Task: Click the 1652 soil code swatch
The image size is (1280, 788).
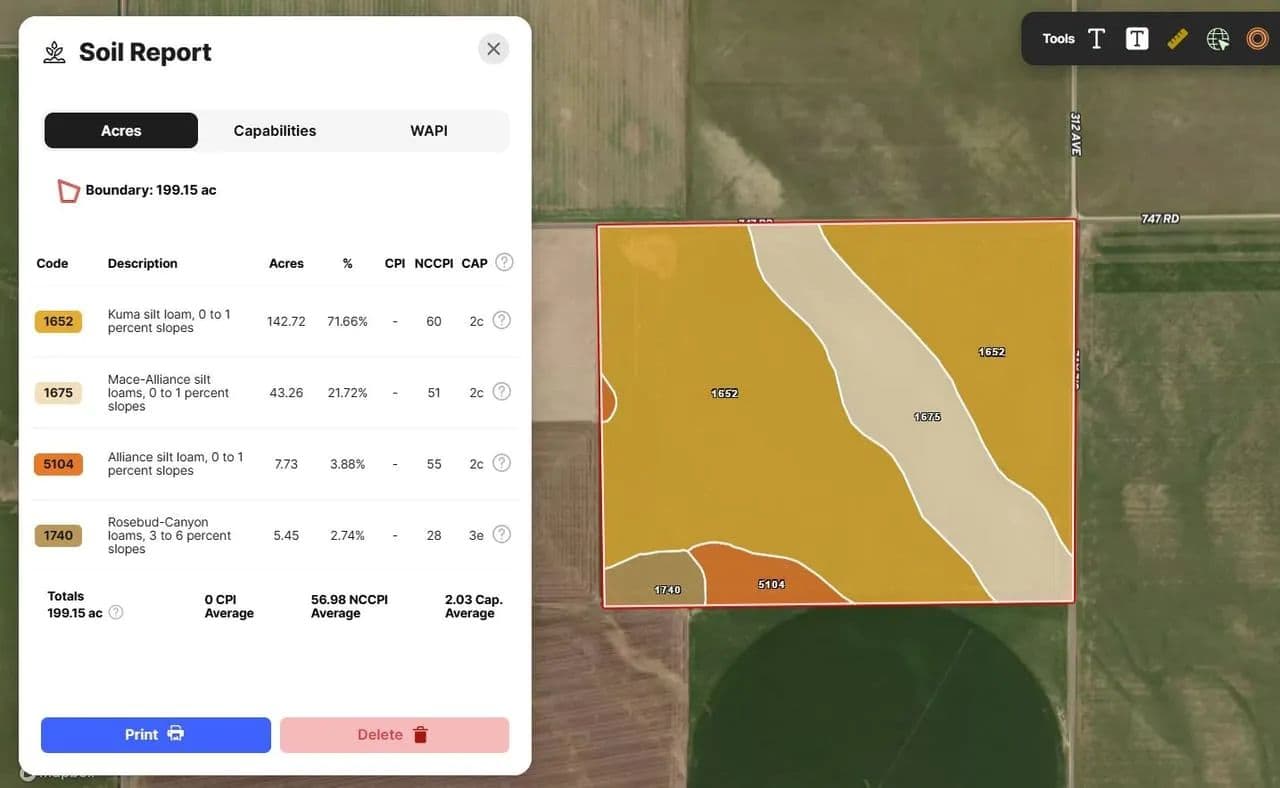Action: pyautogui.click(x=58, y=321)
